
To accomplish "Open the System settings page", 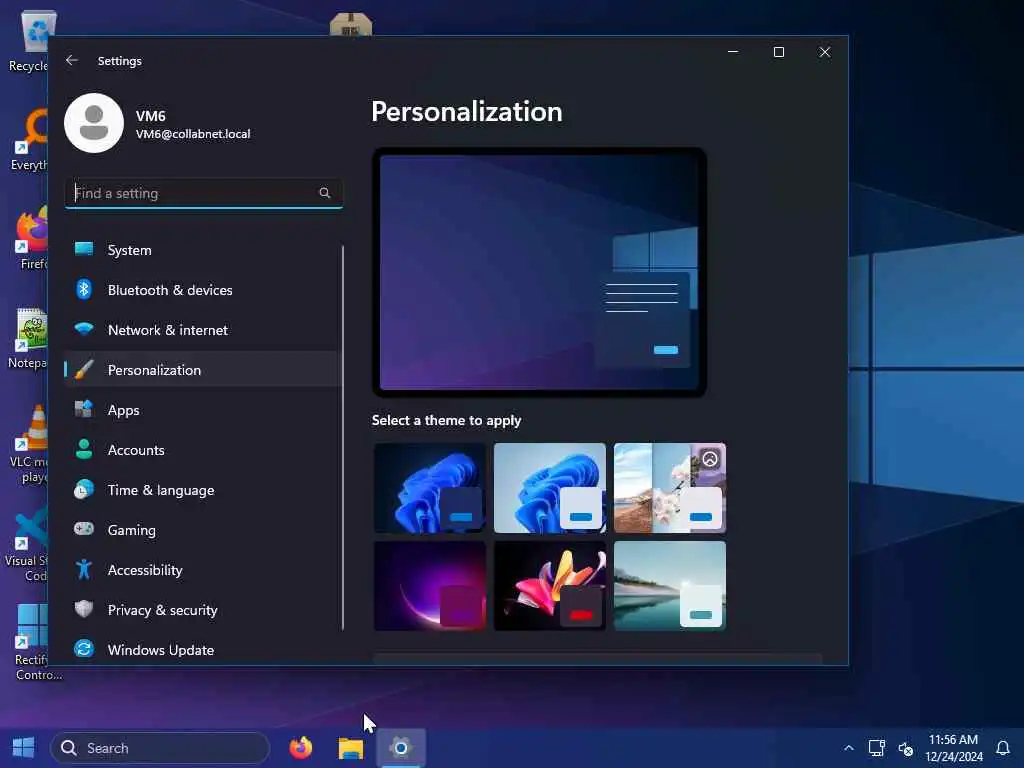I will [202, 249].
